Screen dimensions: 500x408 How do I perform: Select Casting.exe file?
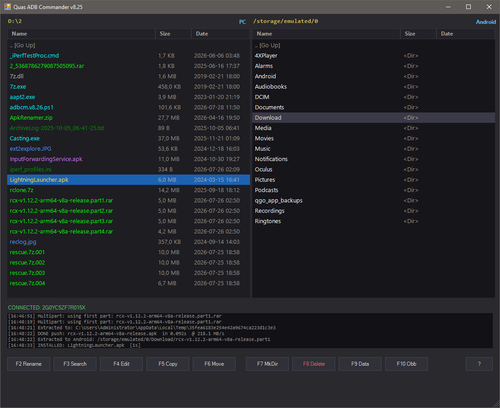(128, 138)
